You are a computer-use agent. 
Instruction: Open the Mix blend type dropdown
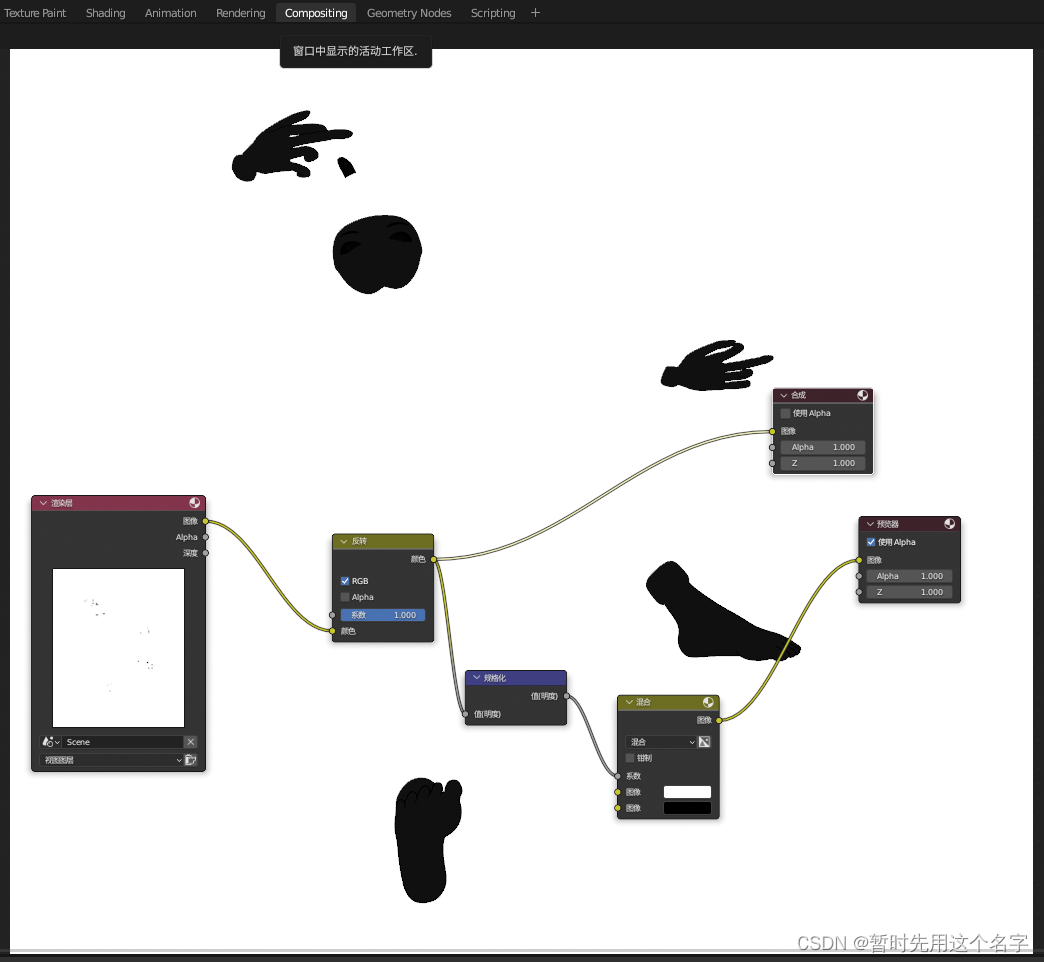click(x=661, y=742)
